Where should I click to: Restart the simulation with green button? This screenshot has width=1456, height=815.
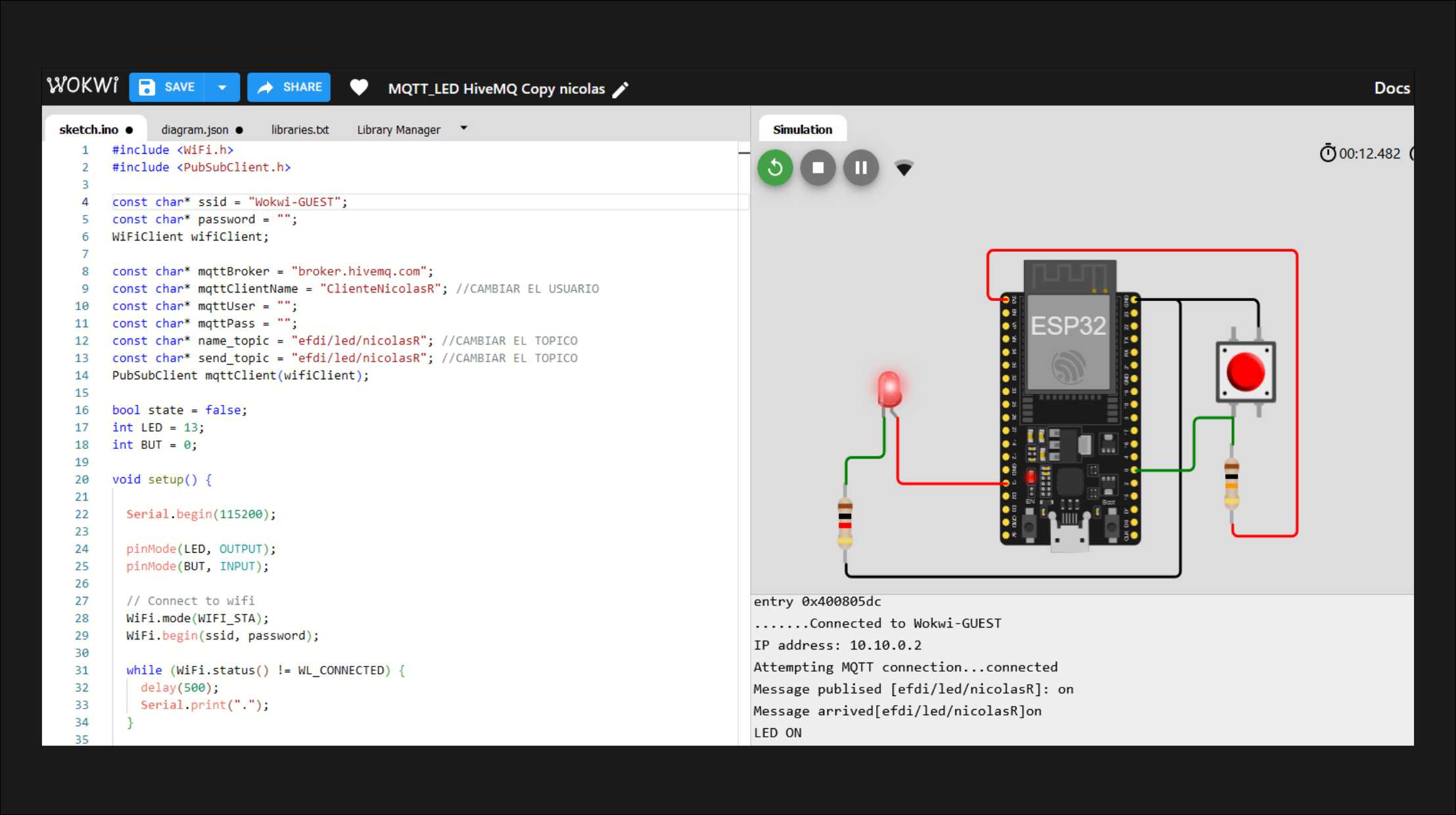pos(775,168)
